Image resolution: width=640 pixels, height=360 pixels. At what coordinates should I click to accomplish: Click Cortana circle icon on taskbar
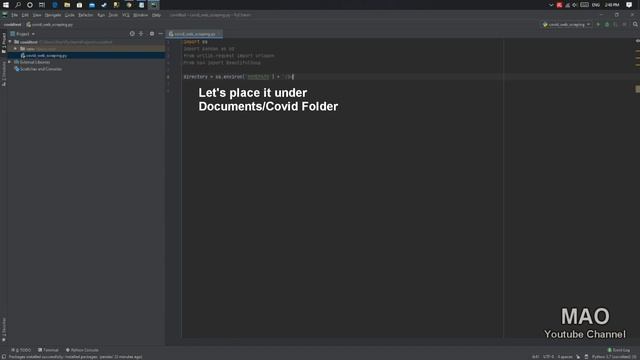tap(30, 5)
